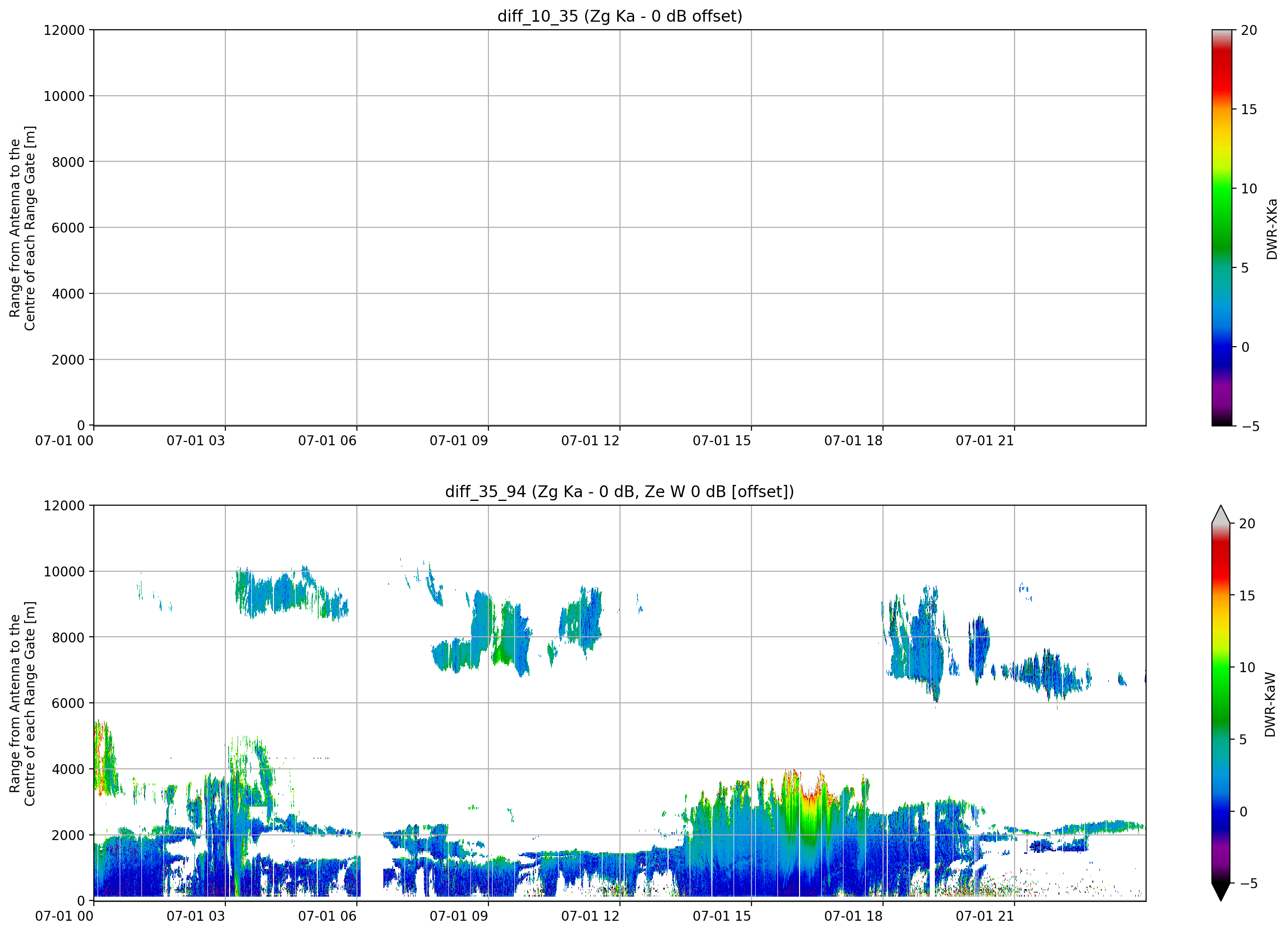Click the '07-01 21' tick label under the bottom plot
This screenshot has width=1288, height=933.
click(985, 916)
